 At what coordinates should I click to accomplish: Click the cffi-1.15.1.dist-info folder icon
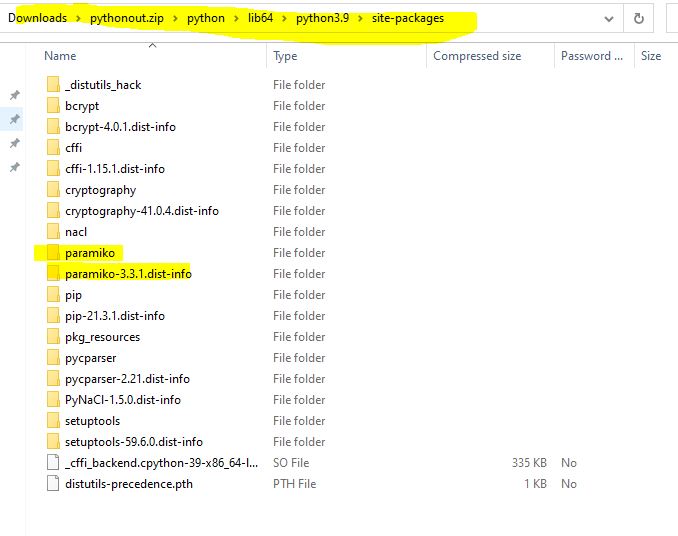click(53, 169)
